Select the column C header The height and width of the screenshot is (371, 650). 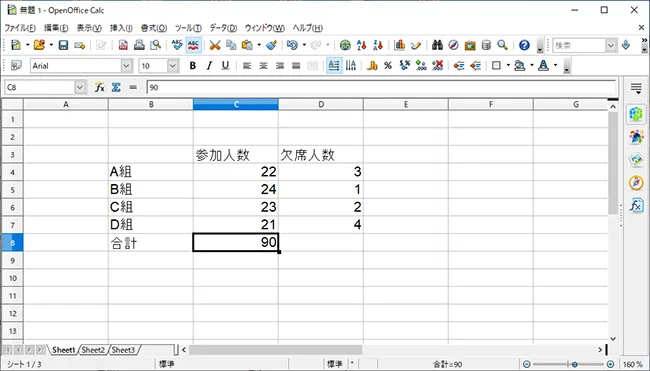[x=235, y=104]
